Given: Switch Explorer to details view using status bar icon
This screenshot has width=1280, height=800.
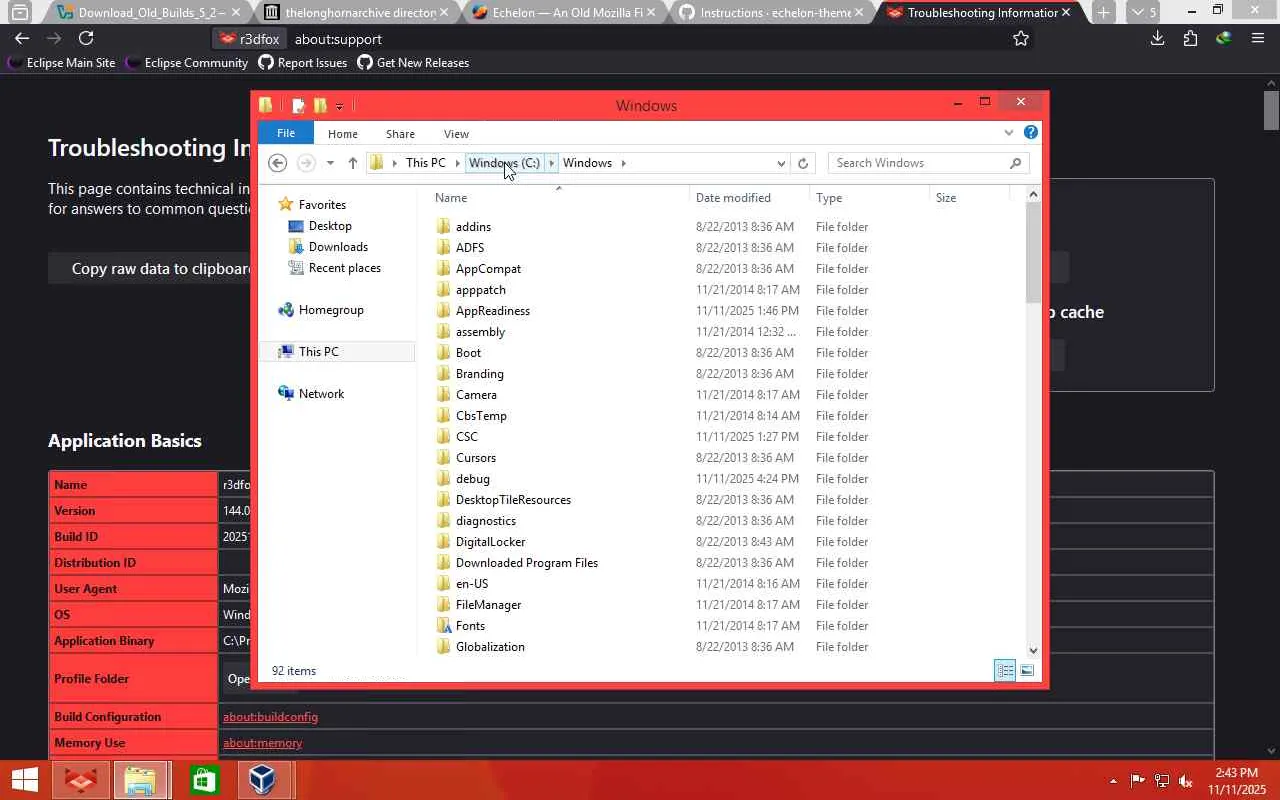Looking at the screenshot, I should pos(1005,670).
